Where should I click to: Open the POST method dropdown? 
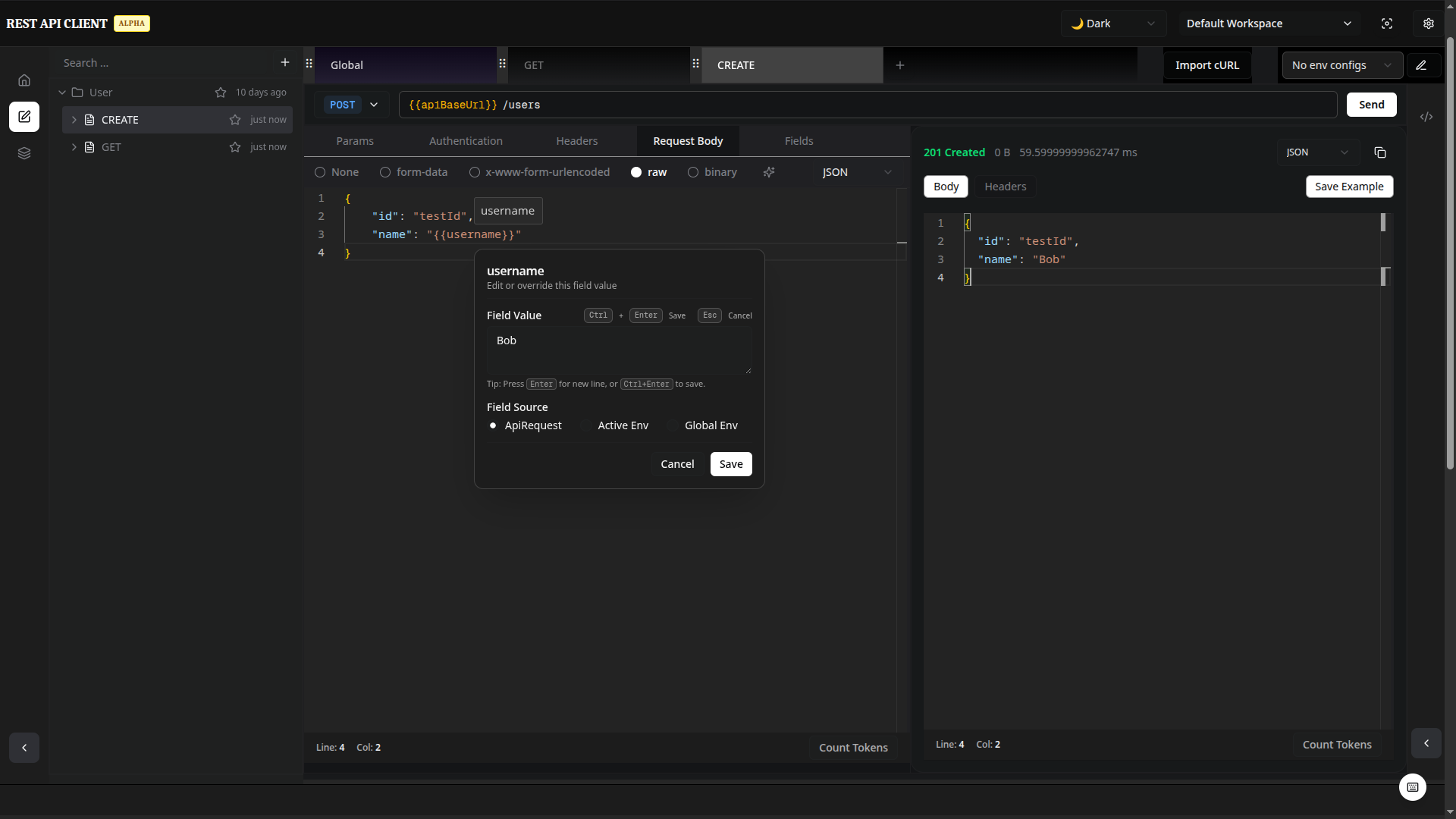353,105
